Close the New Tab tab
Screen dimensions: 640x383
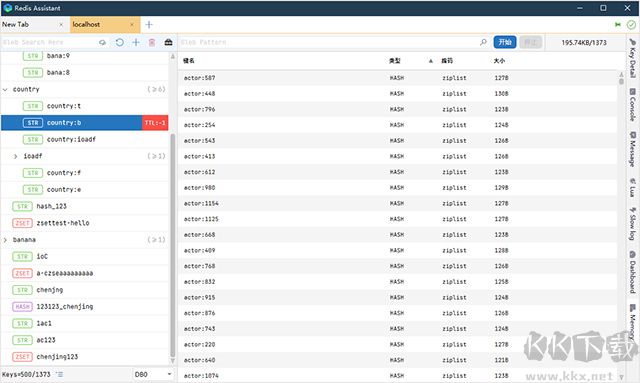coord(61,25)
